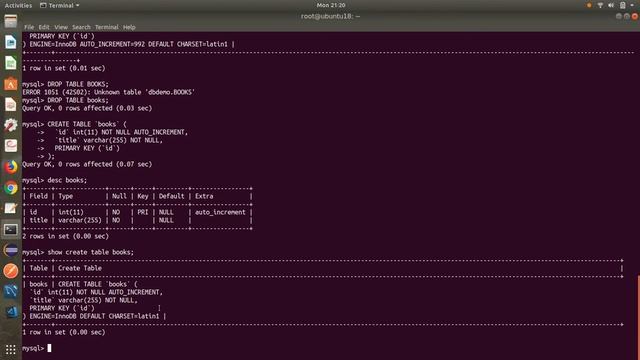This screenshot has width=640, height=360.
Task: Open the Files manager from the dock
Action: (11, 21)
